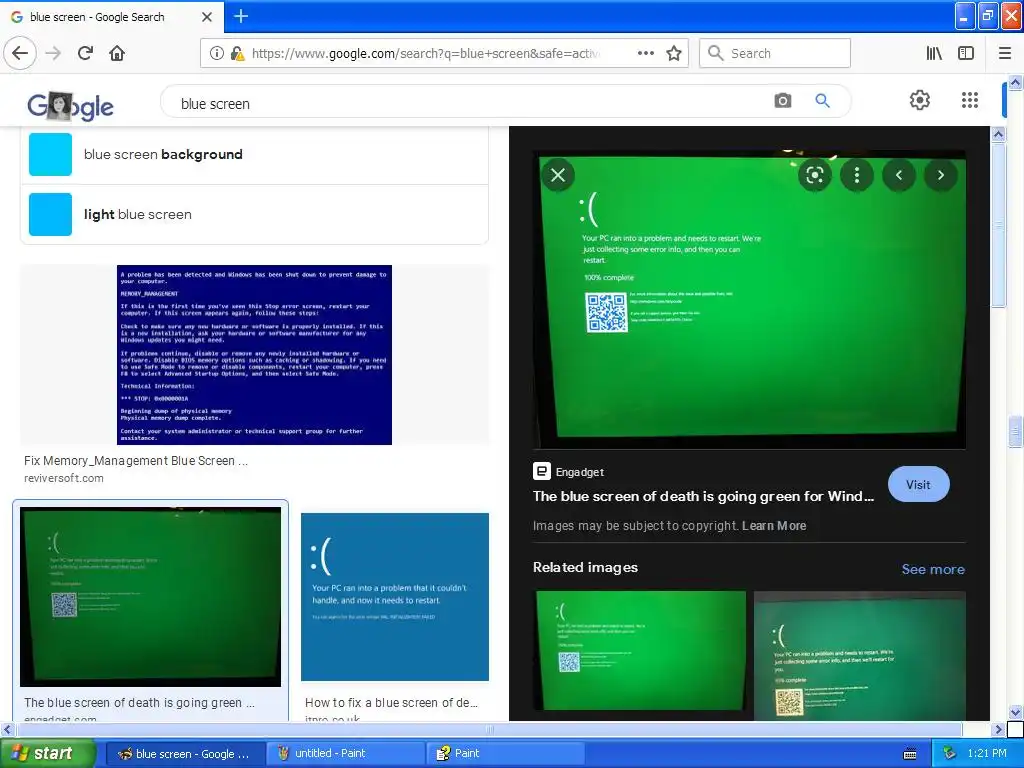Click the Visit button
Viewport: 1024px width, 768px height.
pyautogui.click(x=918, y=485)
